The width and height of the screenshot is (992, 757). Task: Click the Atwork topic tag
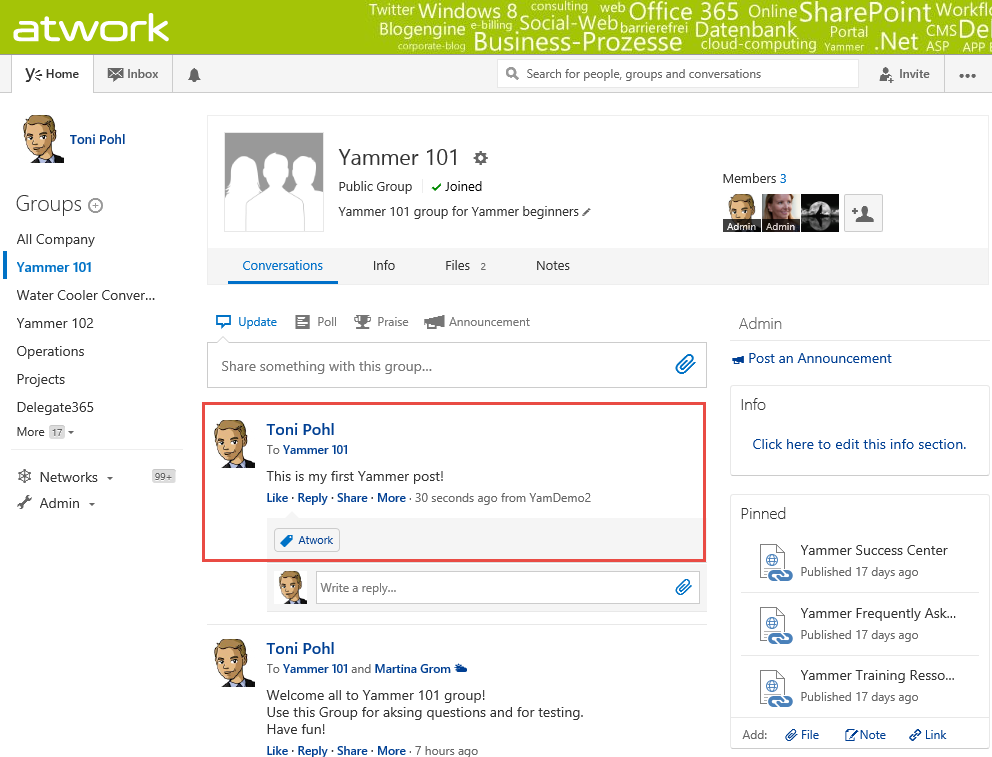click(307, 540)
